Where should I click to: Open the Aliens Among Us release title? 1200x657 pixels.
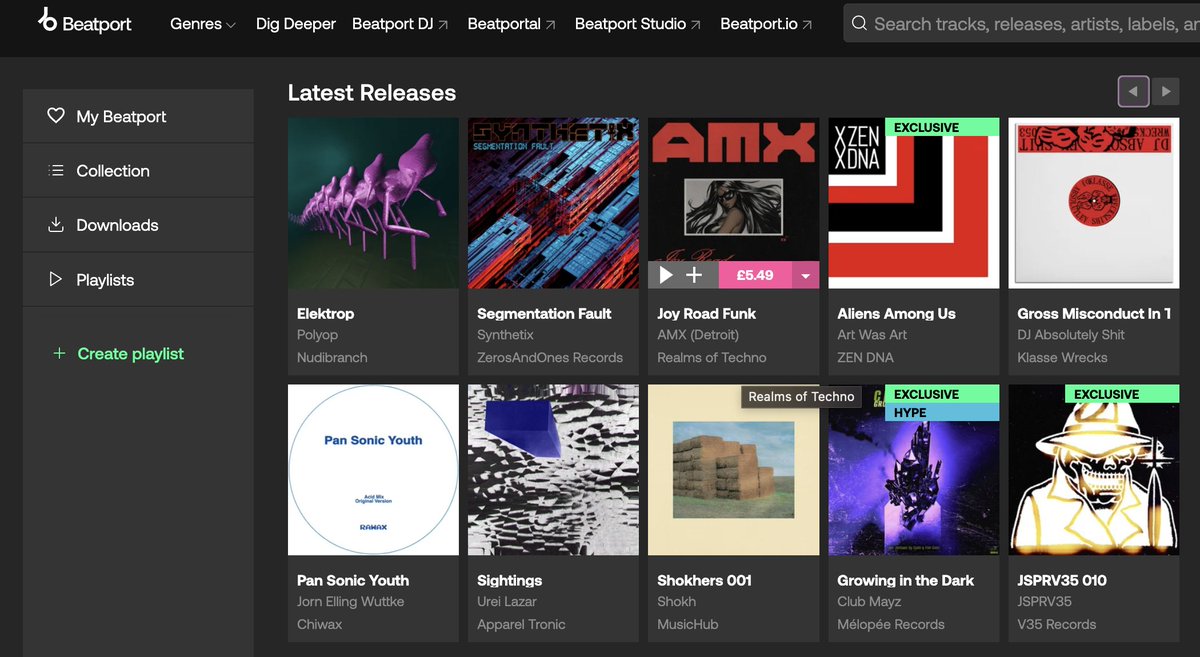pos(896,313)
